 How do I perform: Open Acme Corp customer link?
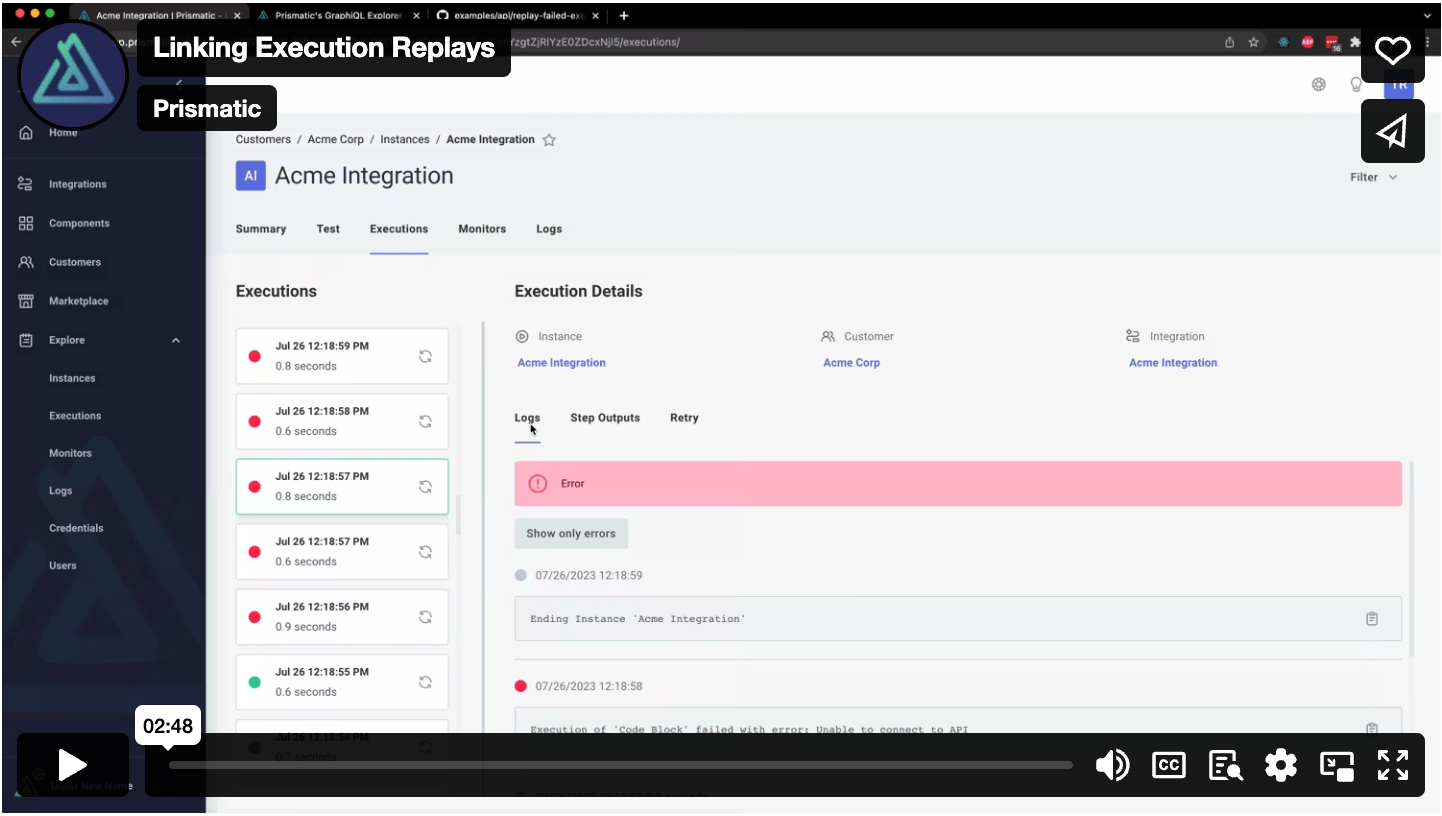851,363
